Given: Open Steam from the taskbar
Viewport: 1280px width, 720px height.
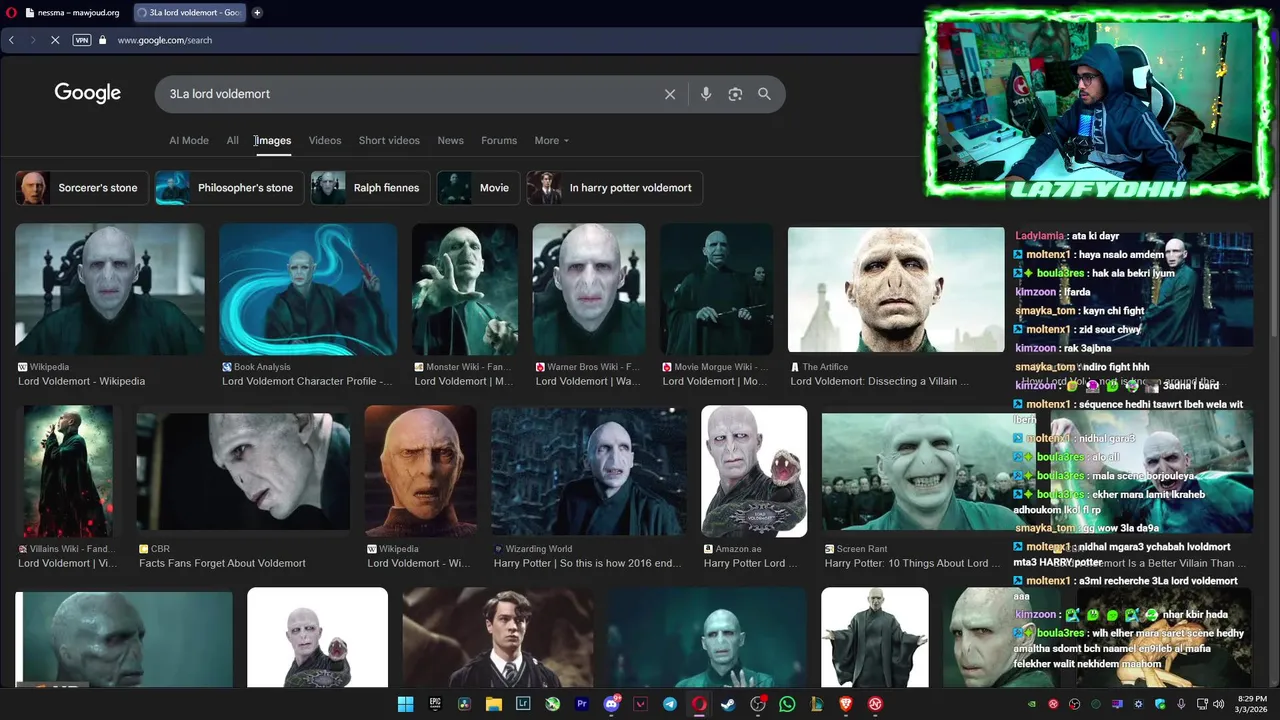Looking at the screenshot, I should click(729, 704).
